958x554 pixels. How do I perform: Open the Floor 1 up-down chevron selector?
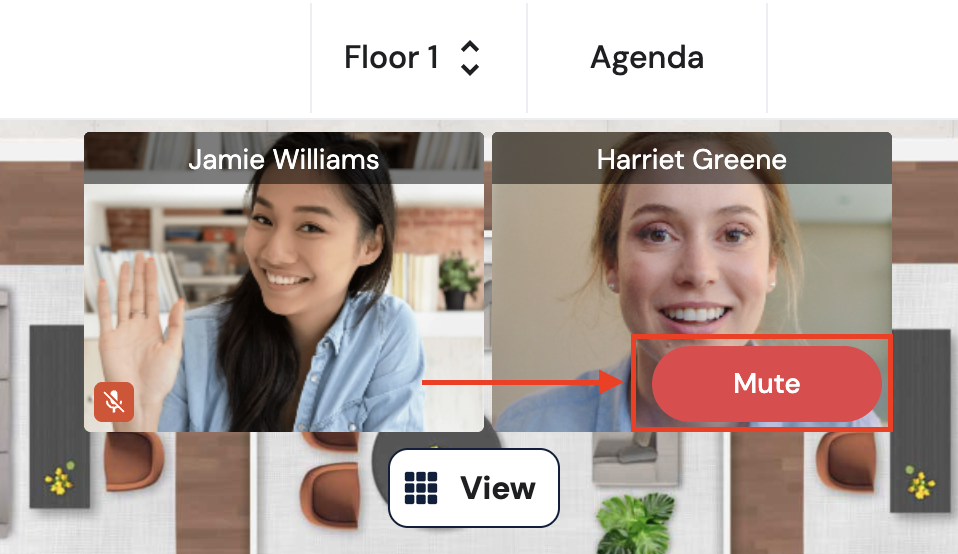469,58
